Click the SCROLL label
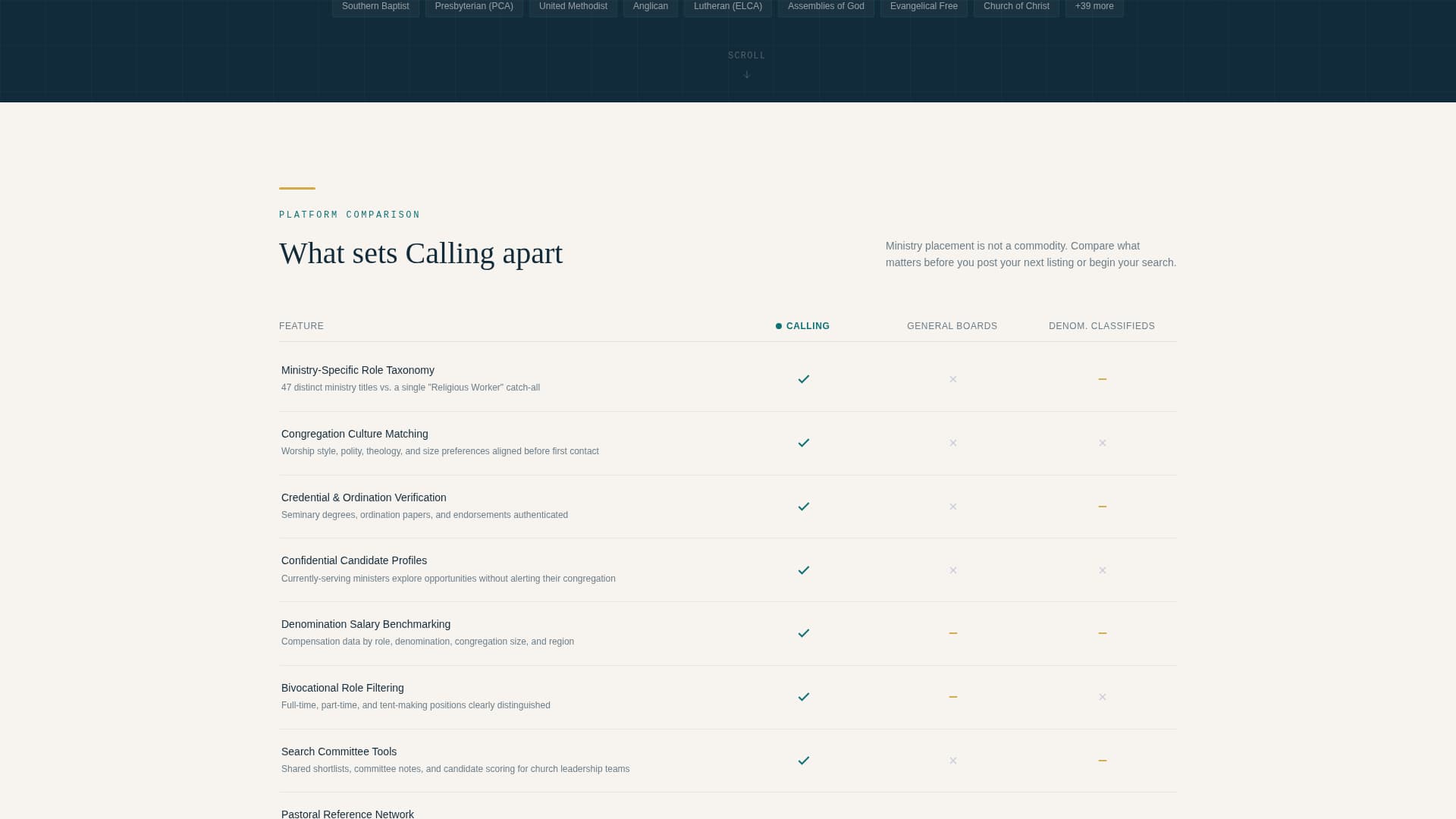The image size is (1456, 819). point(747,55)
